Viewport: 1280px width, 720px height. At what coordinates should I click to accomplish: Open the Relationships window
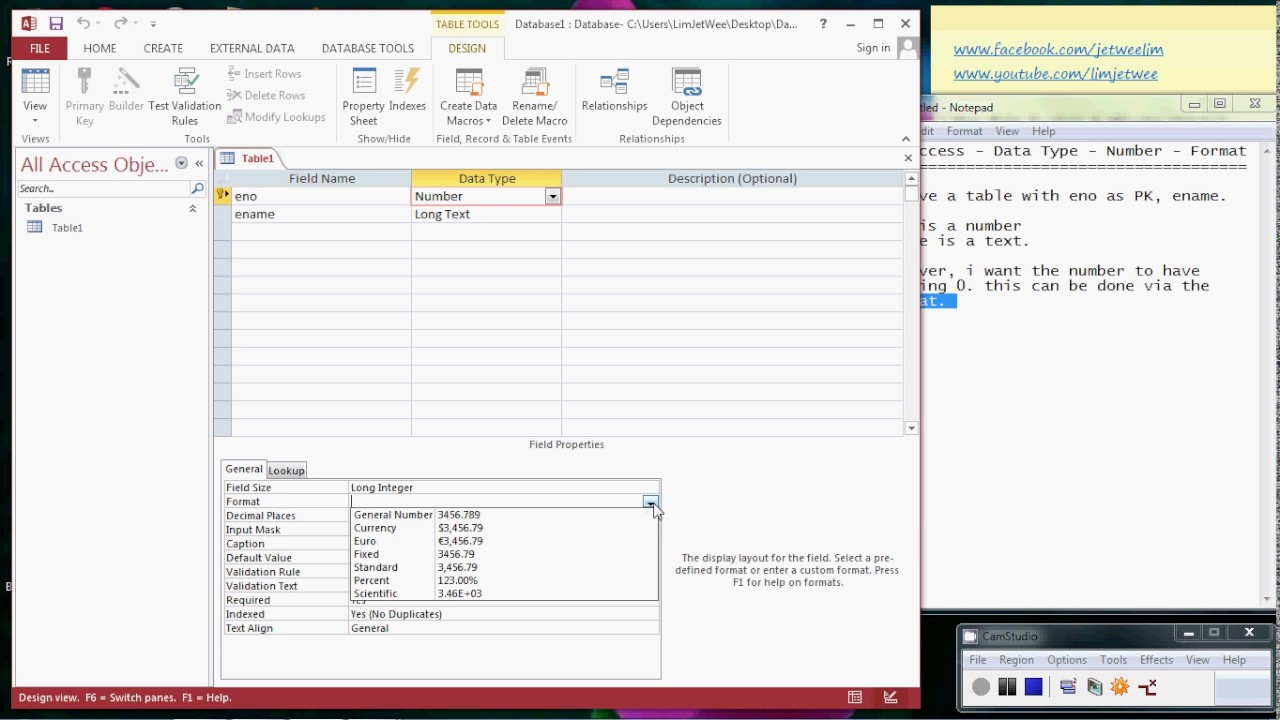614,90
